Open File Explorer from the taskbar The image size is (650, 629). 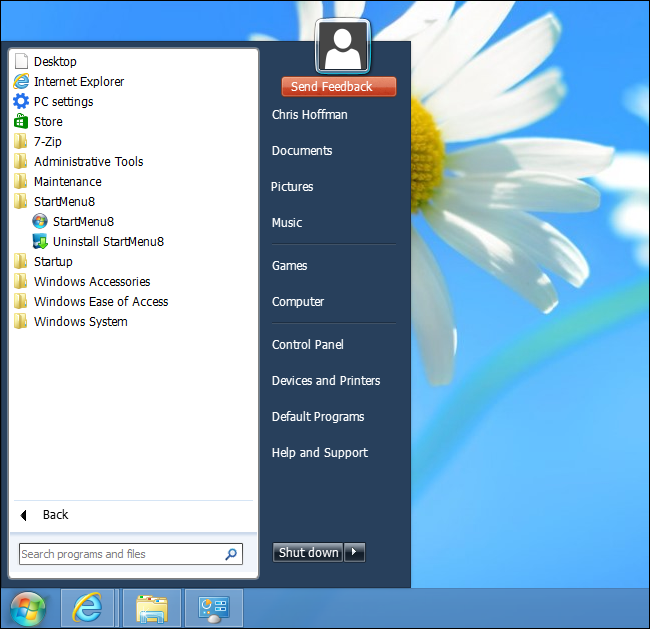[152, 608]
